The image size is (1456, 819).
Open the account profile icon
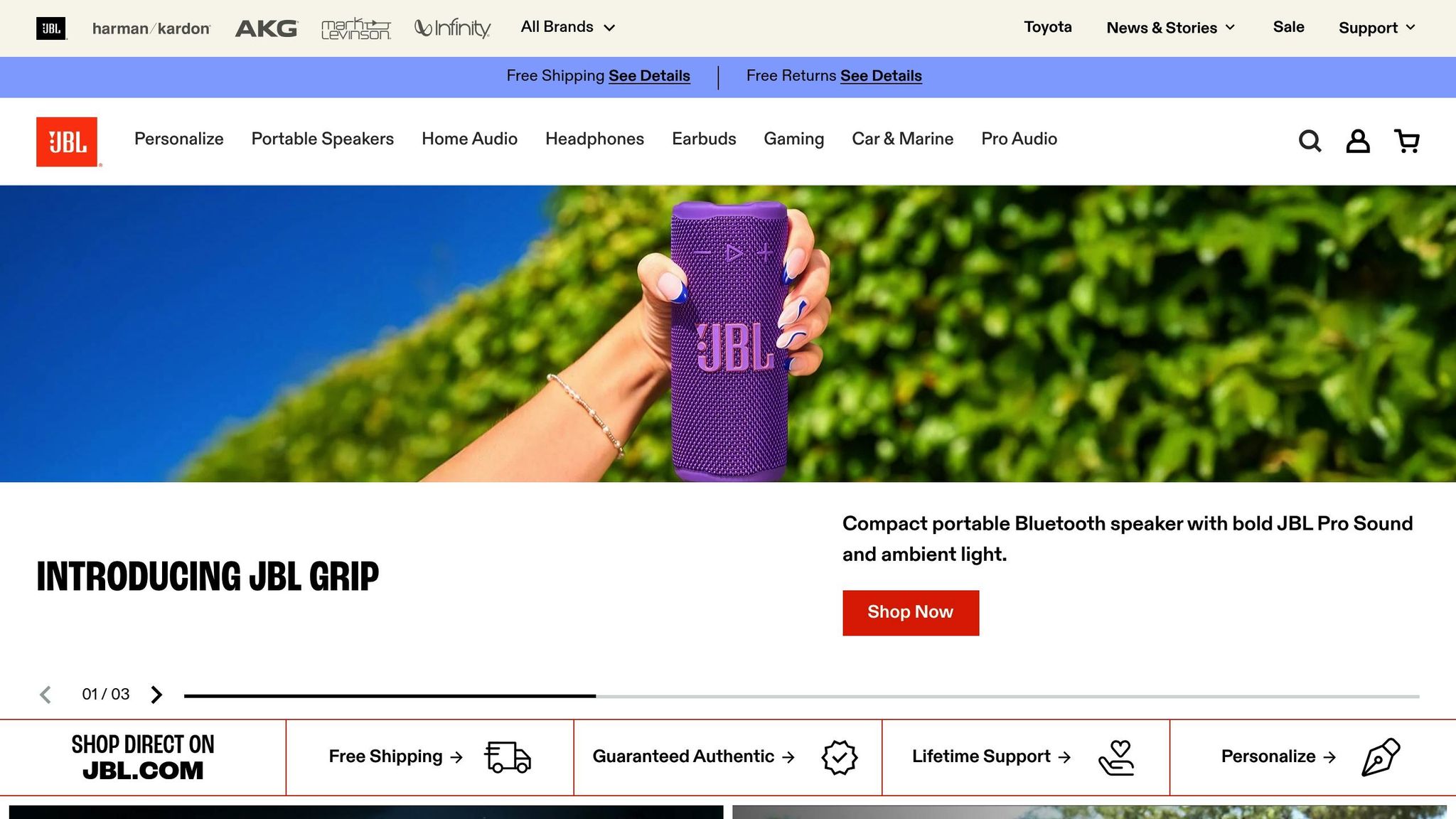[1358, 141]
